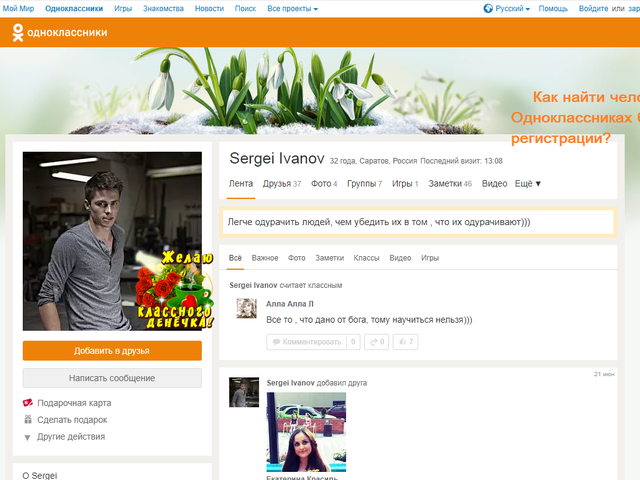Screen dimensions: 640x480
Task: Expand the Все проекты dropdown
Action: [x=292, y=9]
